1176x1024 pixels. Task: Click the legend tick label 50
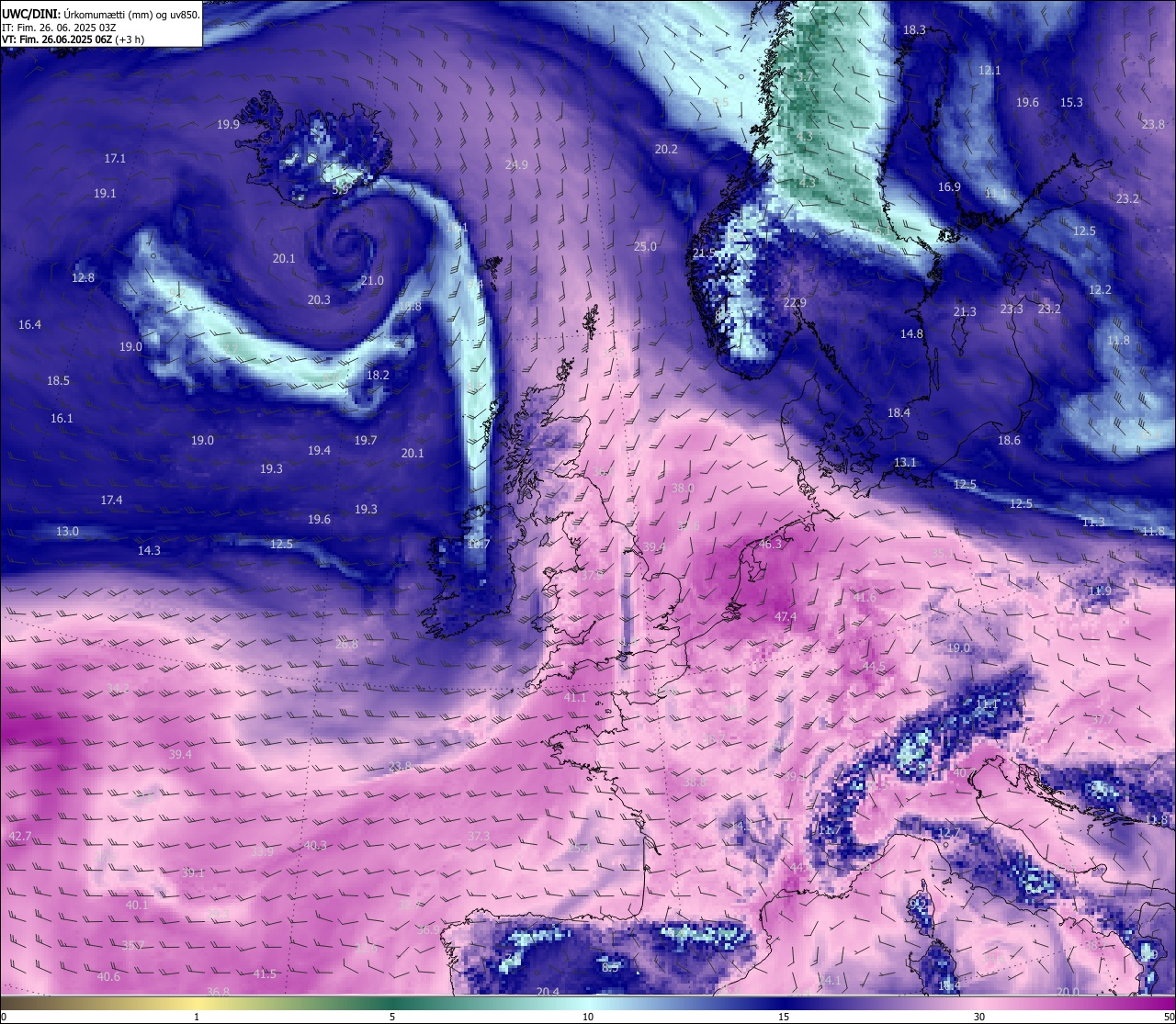pos(1168,1017)
